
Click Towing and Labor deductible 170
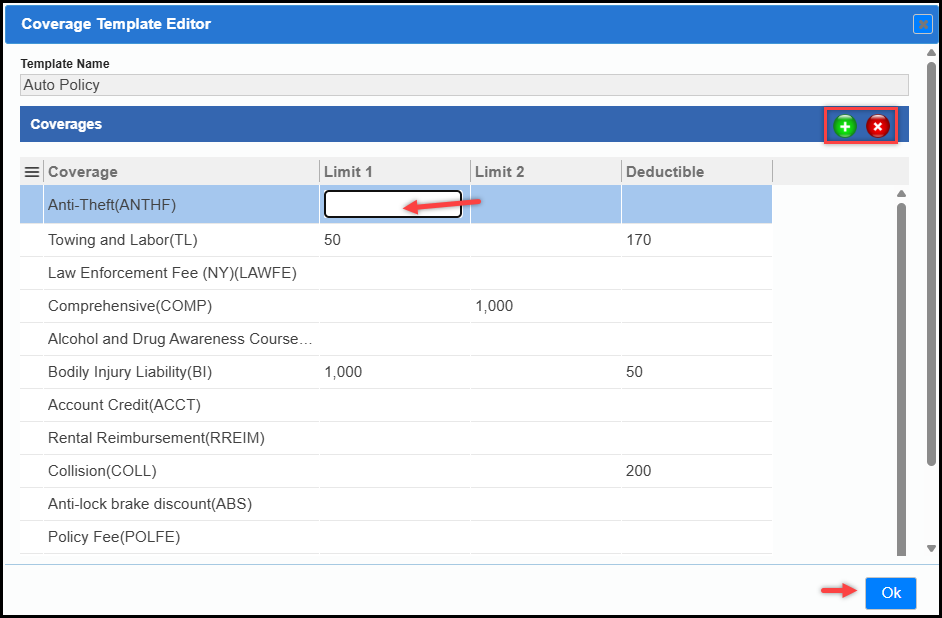click(x=638, y=240)
